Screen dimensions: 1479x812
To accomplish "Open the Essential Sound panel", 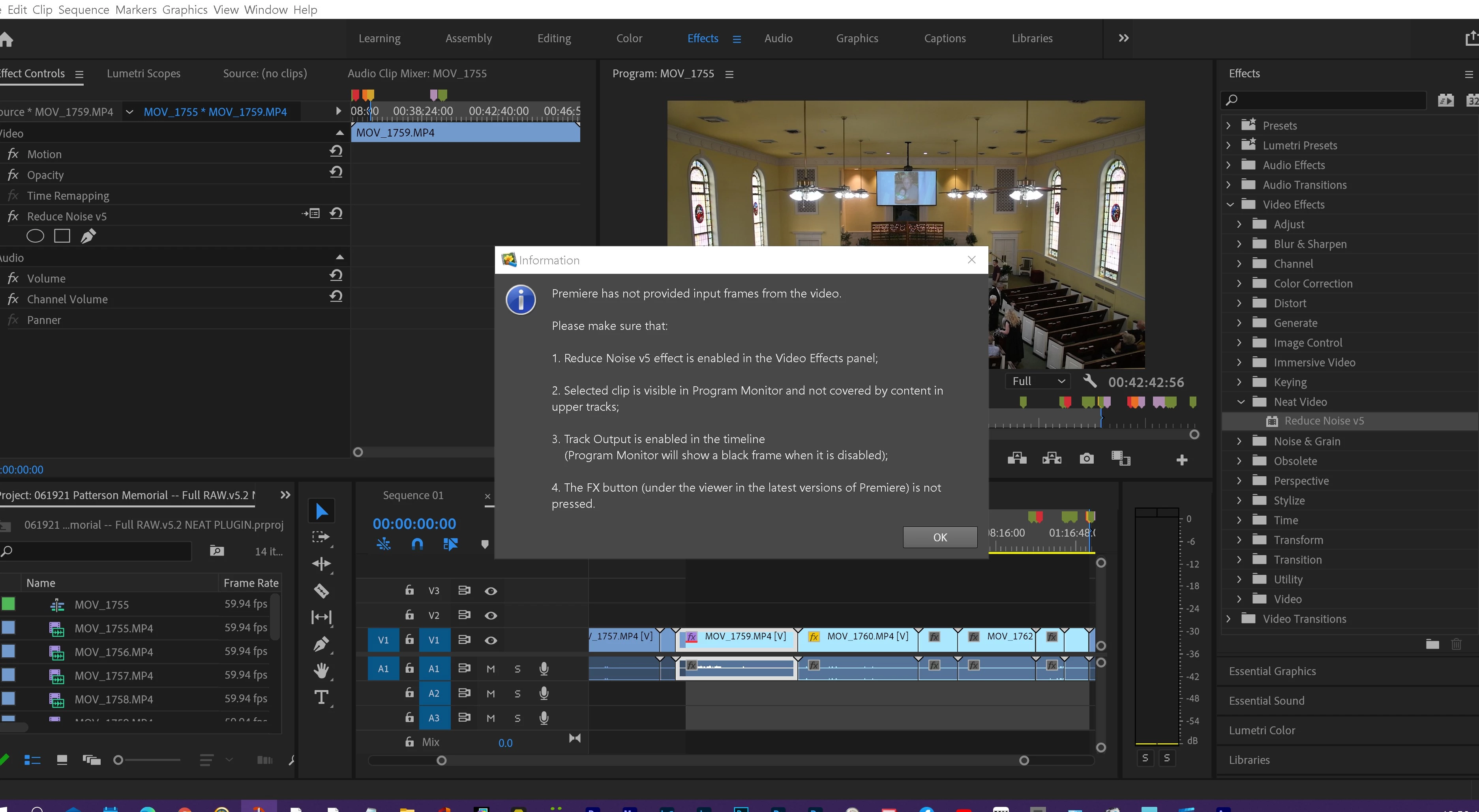I will click(x=1266, y=701).
